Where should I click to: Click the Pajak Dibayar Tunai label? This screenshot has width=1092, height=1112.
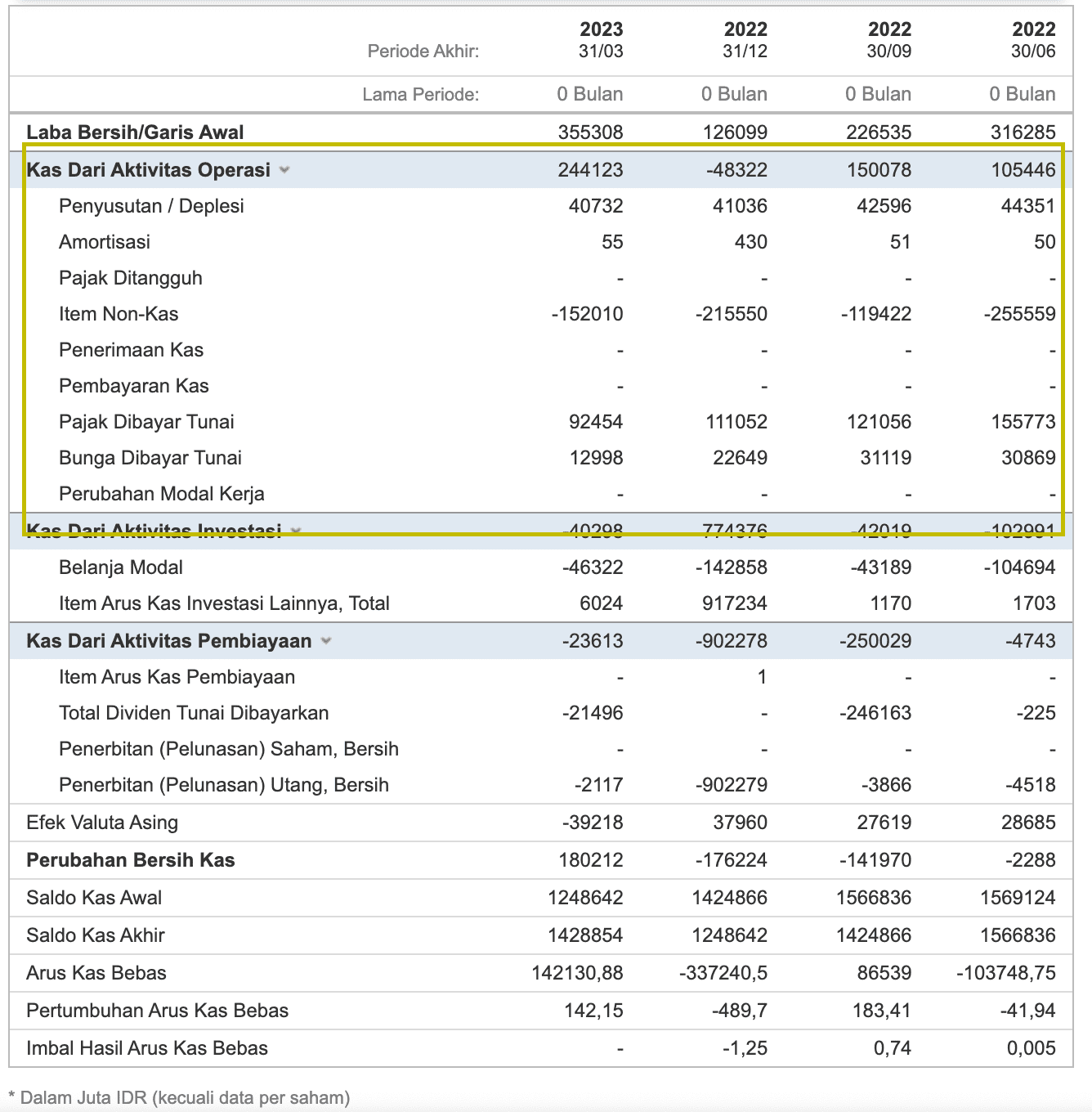[x=146, y=422]
